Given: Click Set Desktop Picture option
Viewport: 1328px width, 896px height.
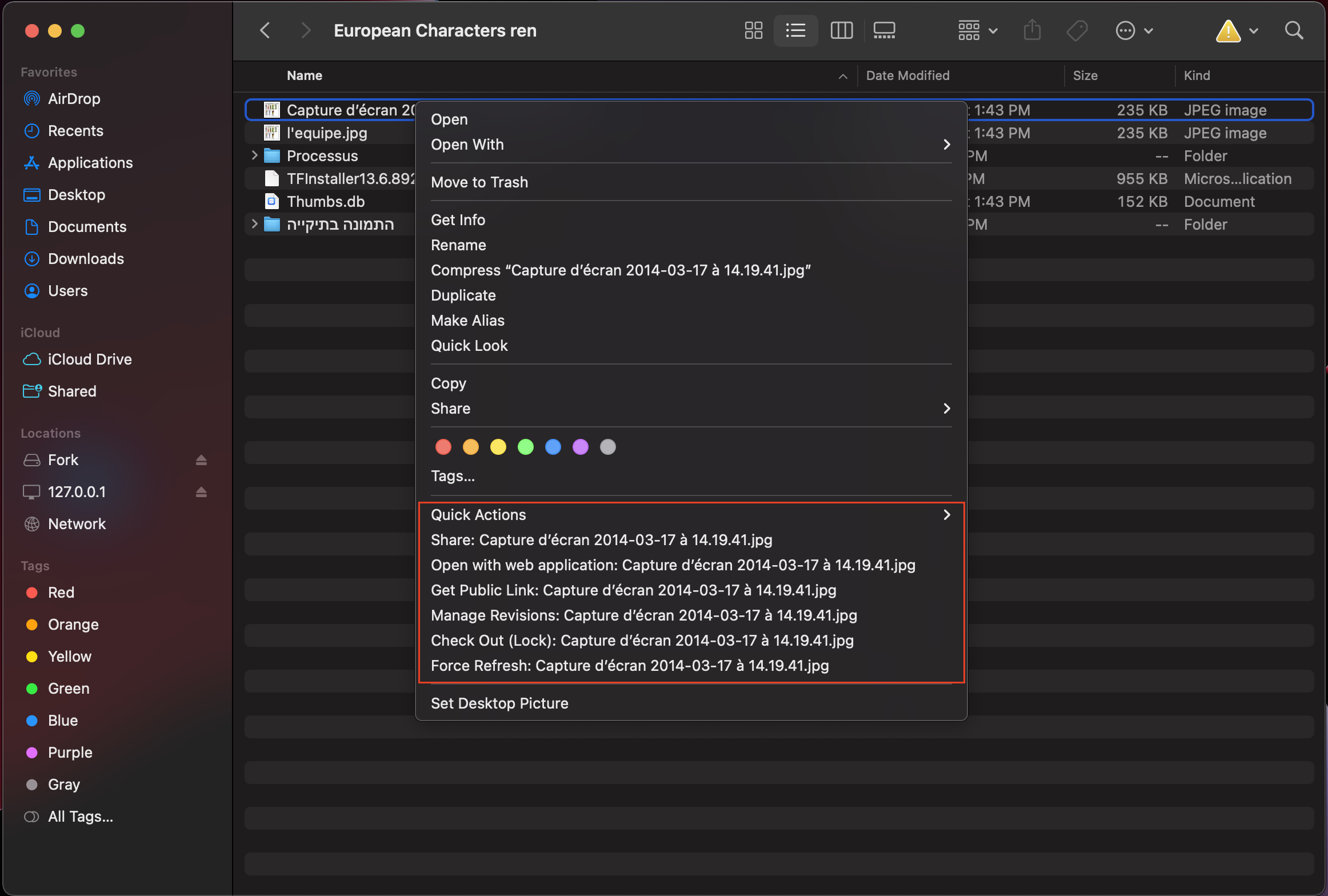Looking at the screenshot, I should point(499,703).
